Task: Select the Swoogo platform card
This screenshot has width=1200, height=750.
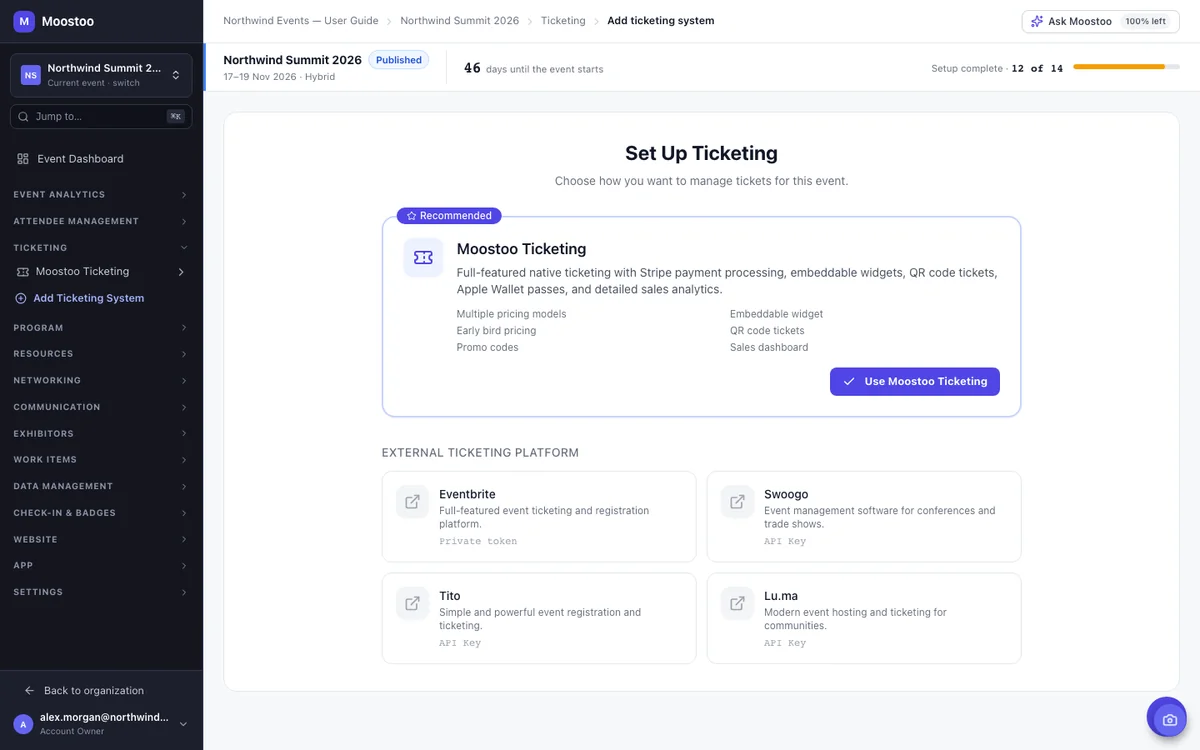Action: click(864, 517)
